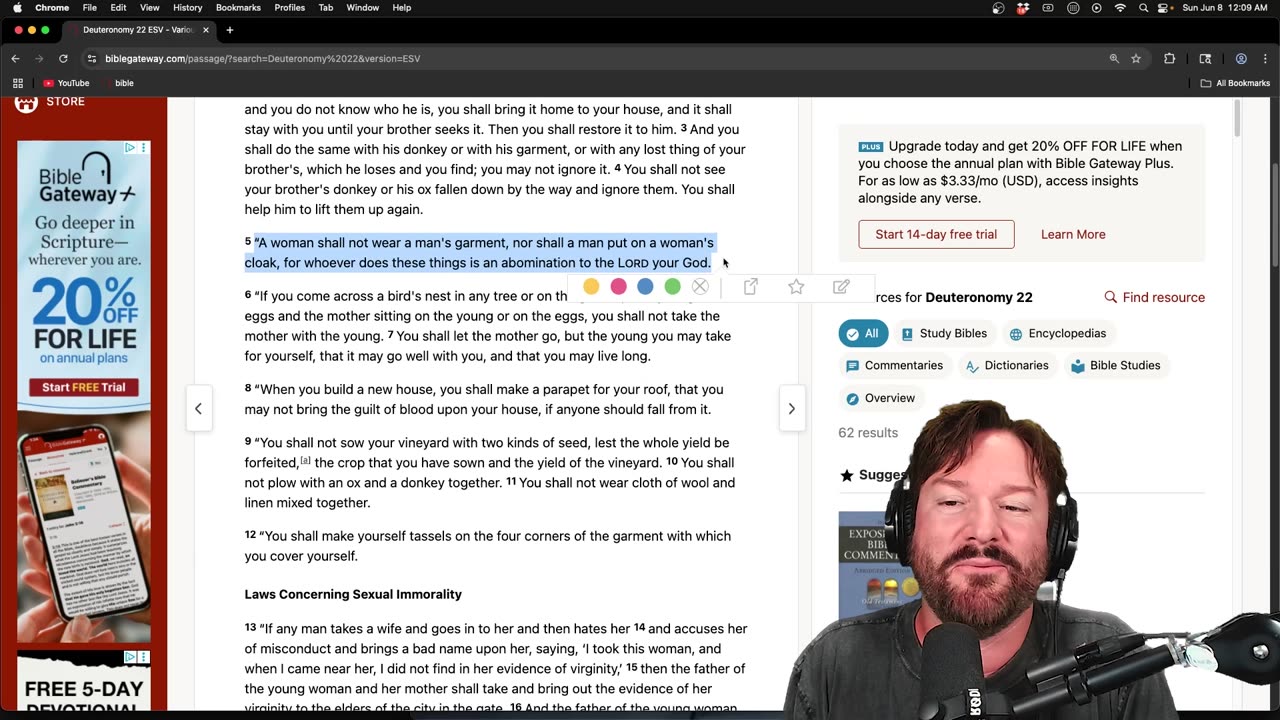Open a new tab with plus button
This screenshot has width=1280, height=720.
230,30
